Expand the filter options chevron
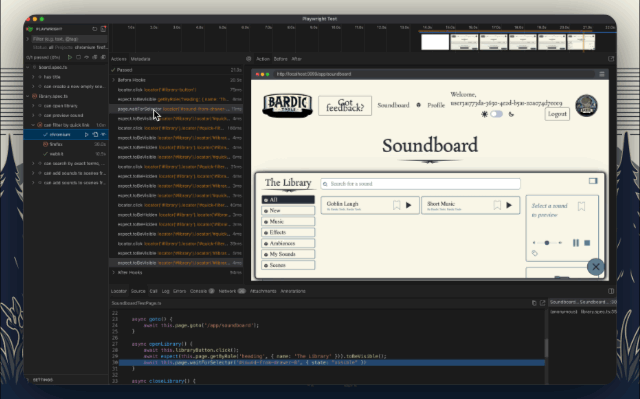 tap(28, 39)
